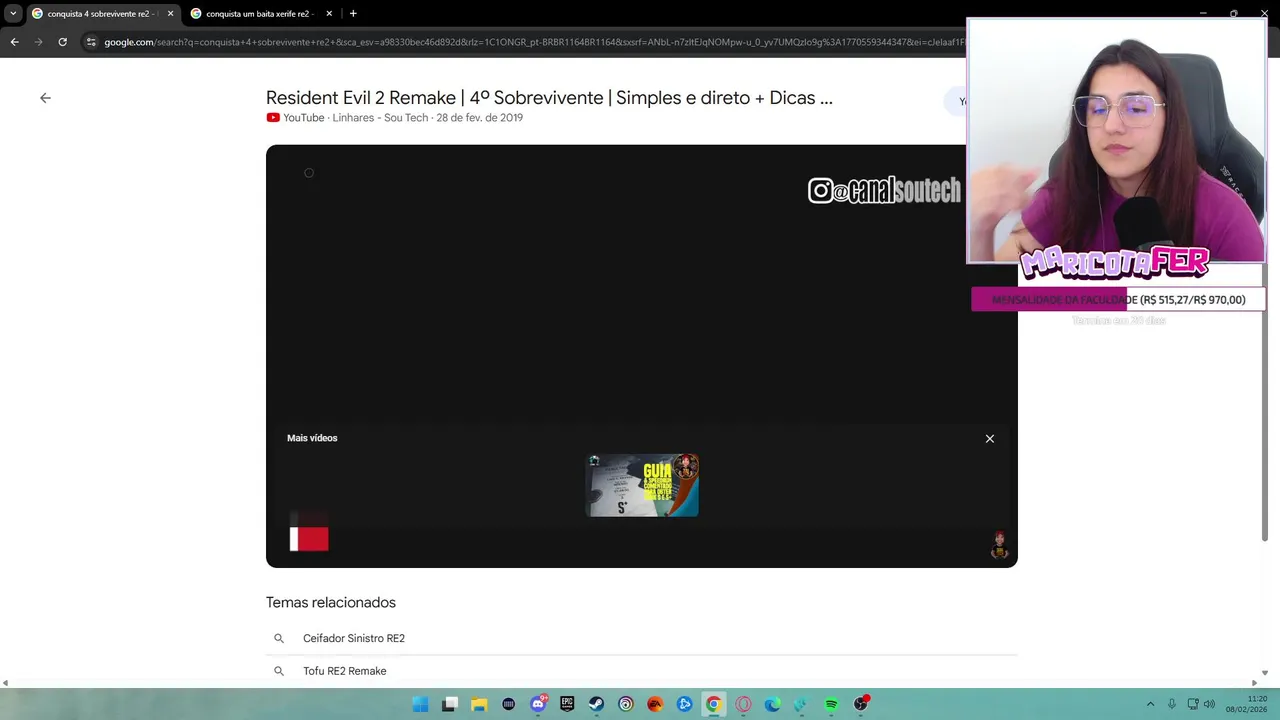Viewport: 1280px width, 720px height.
Task: Open the tab search dropdown arrow
Action: (x=13, y=14)
